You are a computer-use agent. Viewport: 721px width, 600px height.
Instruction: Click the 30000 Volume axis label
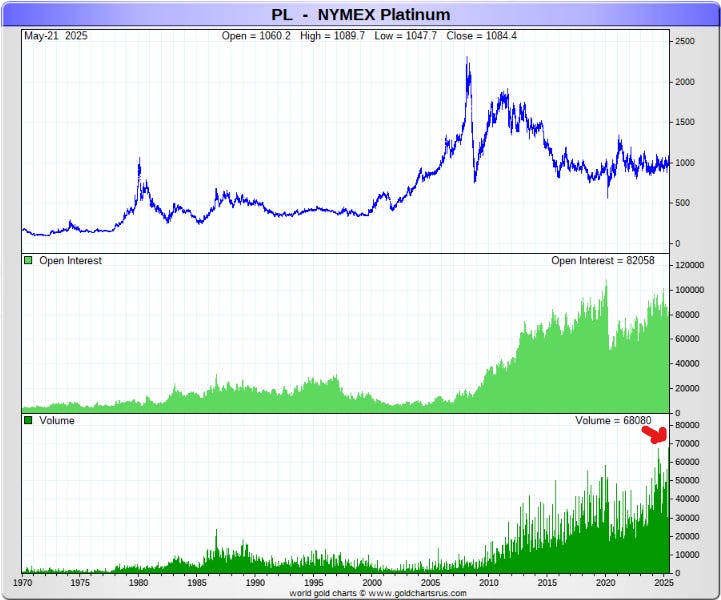[687, 518]
